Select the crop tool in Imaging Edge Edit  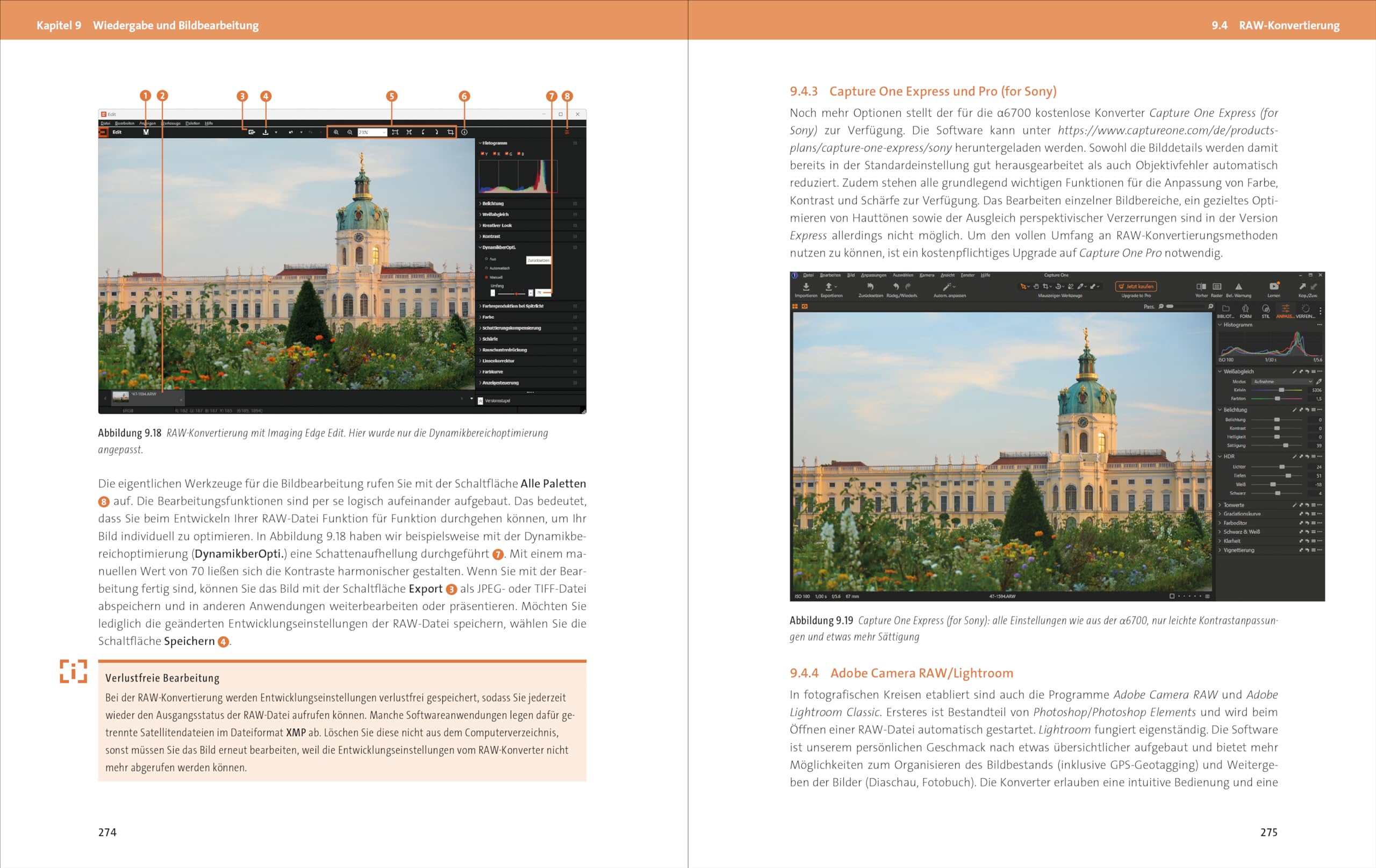coord(450,132)
